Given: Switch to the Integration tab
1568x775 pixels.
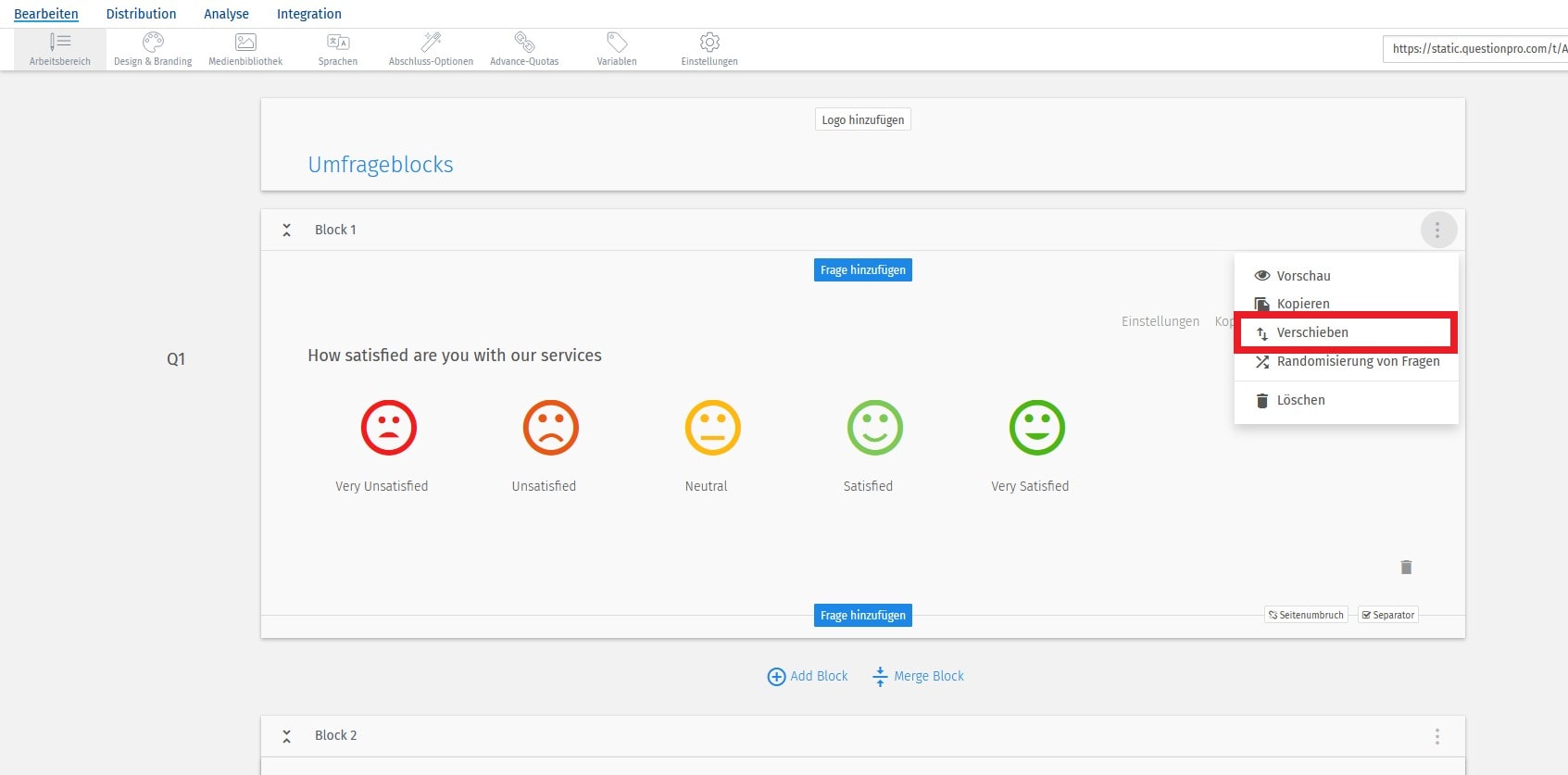Looking at the screenshot, I should (x=309, y=14).
